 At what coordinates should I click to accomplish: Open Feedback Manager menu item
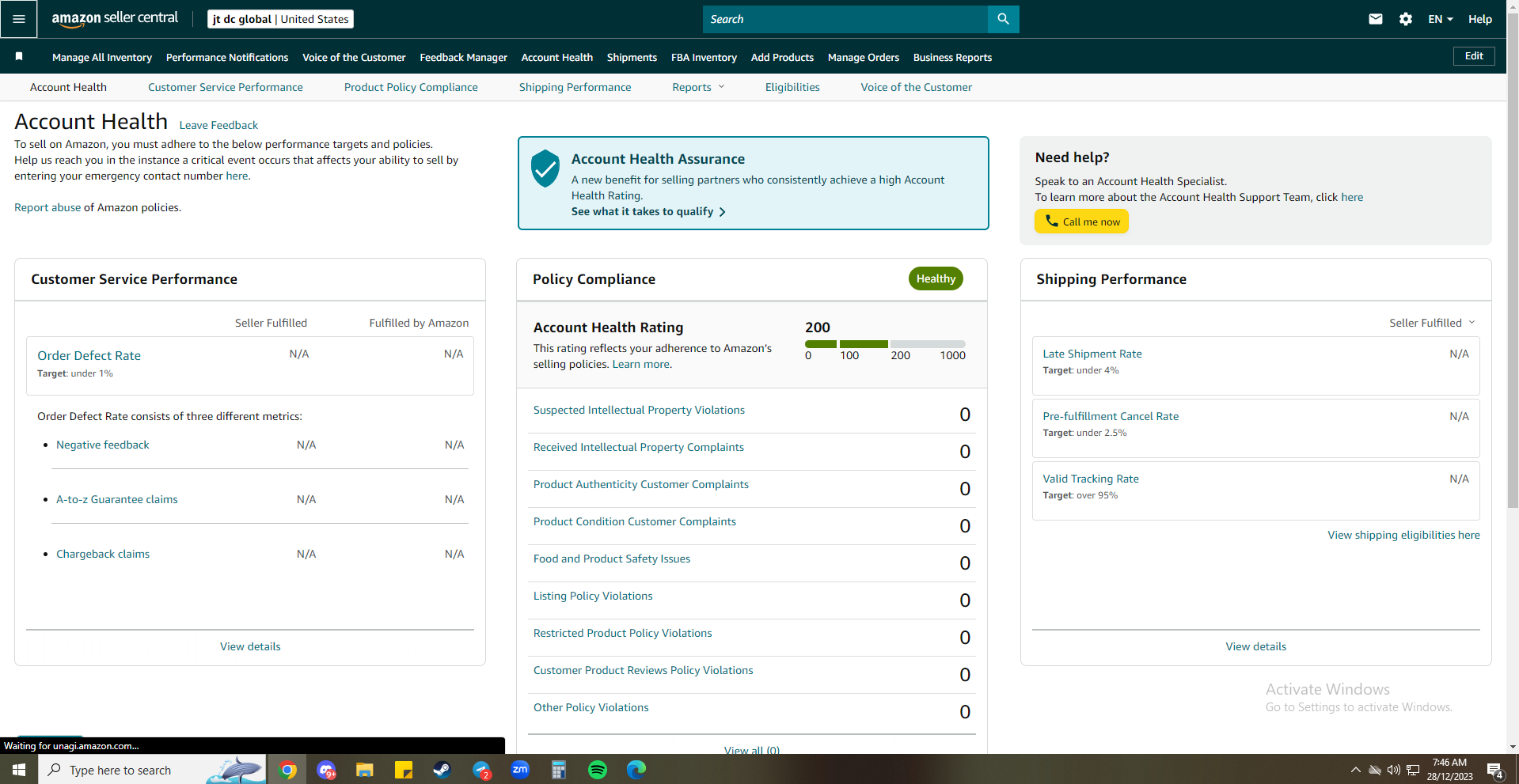[x=464, y=57]
